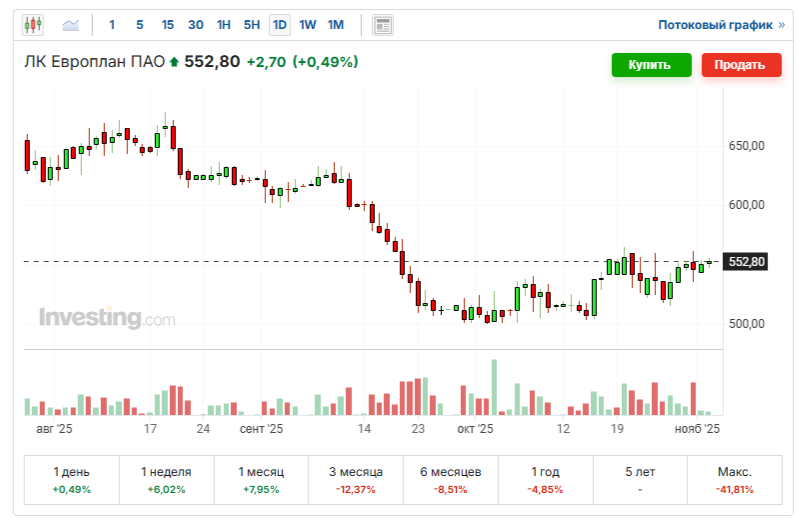Select the 1 неделя period
The width and height of the screenshot is (797, 519).
tap(166, 480)
